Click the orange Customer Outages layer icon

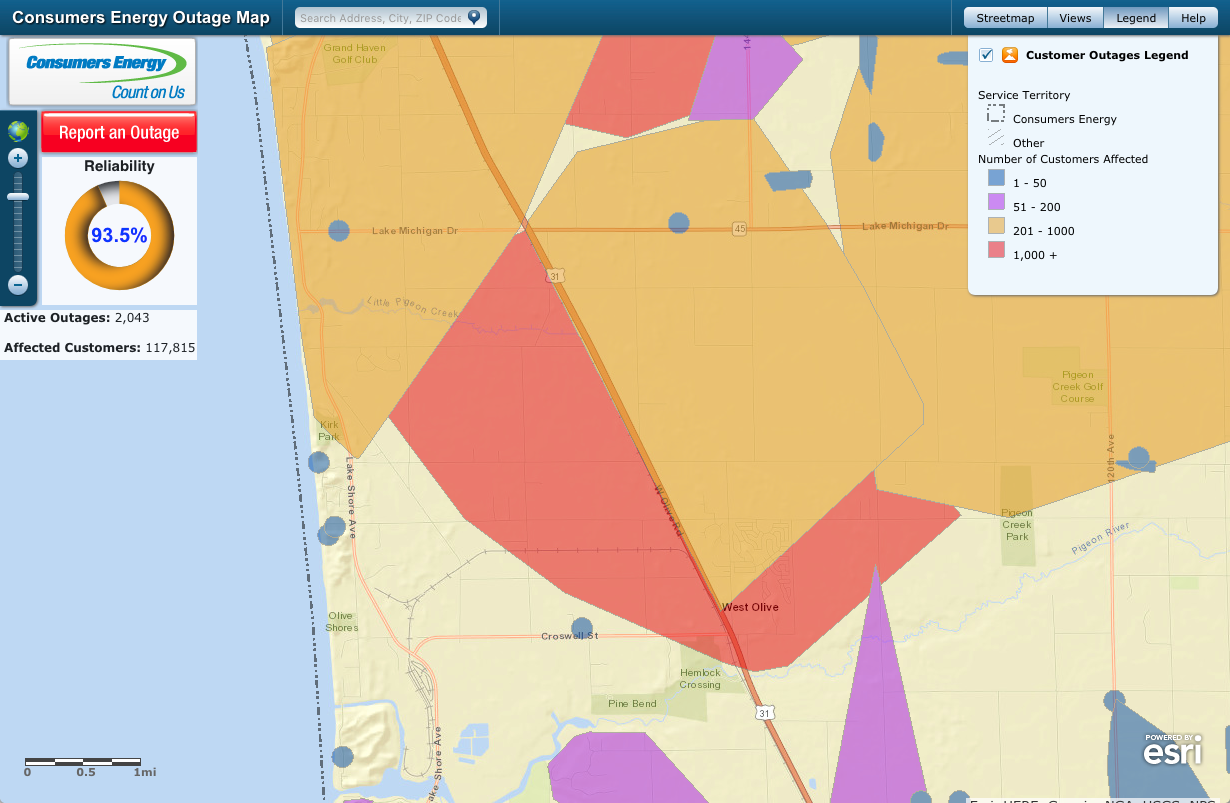click(1010, 55)
